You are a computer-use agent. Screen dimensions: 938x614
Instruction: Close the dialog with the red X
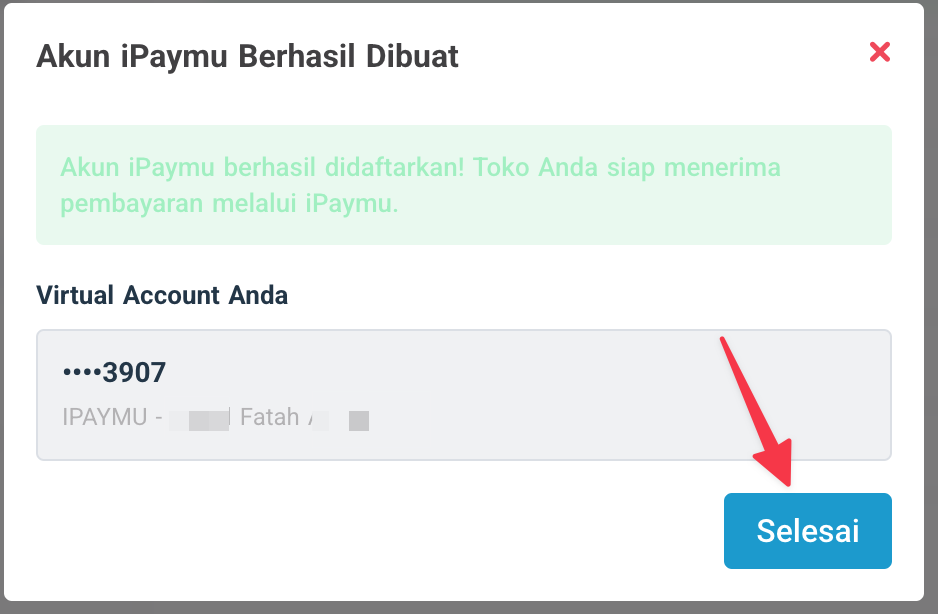[880, 52]
